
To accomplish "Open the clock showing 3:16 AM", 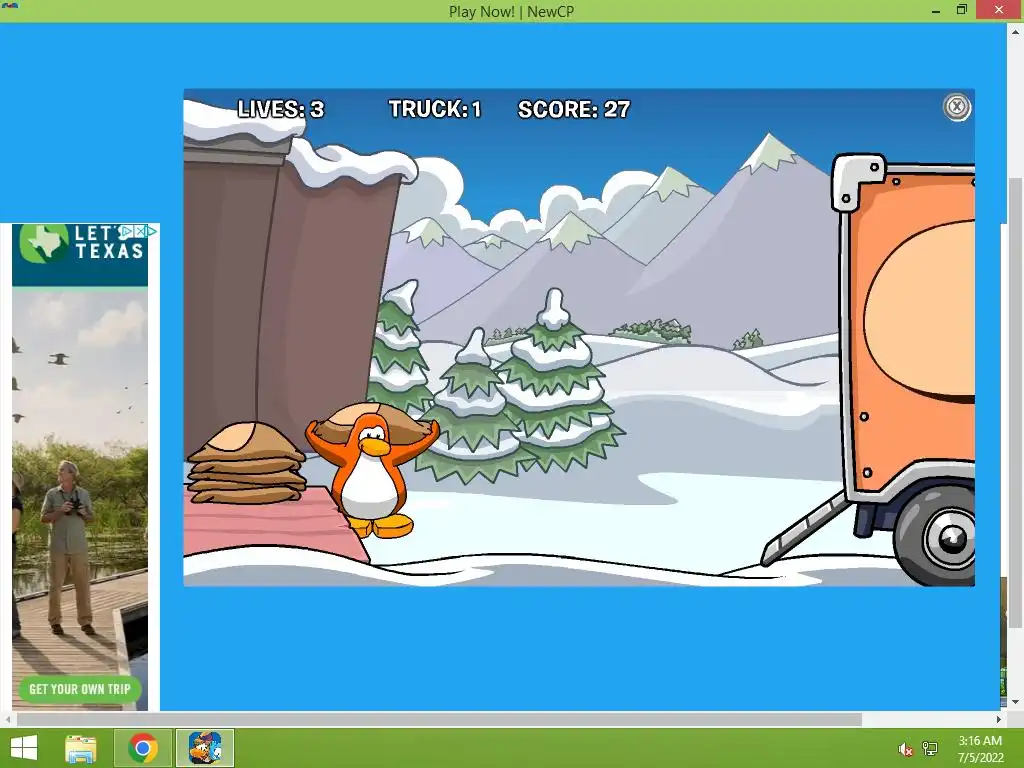I will coord(980,749).
